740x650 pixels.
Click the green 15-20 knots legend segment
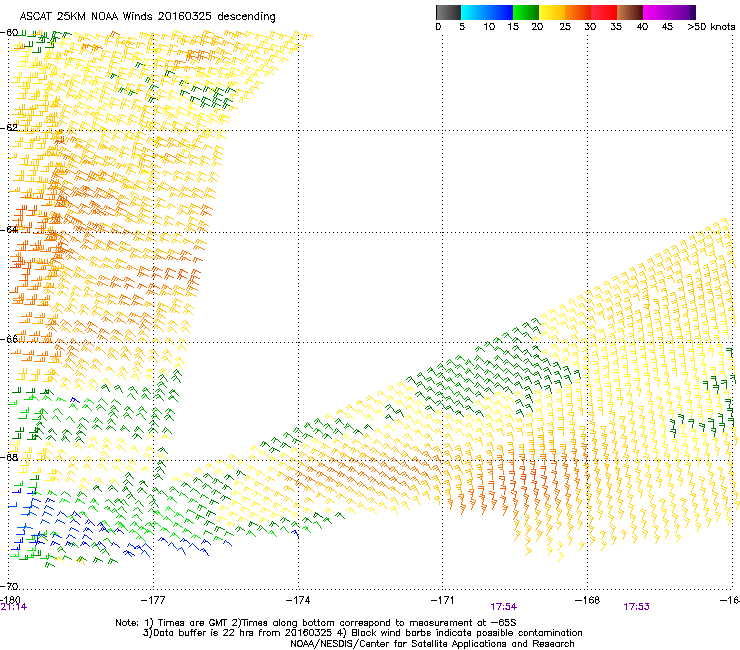[x=526, y=12]
